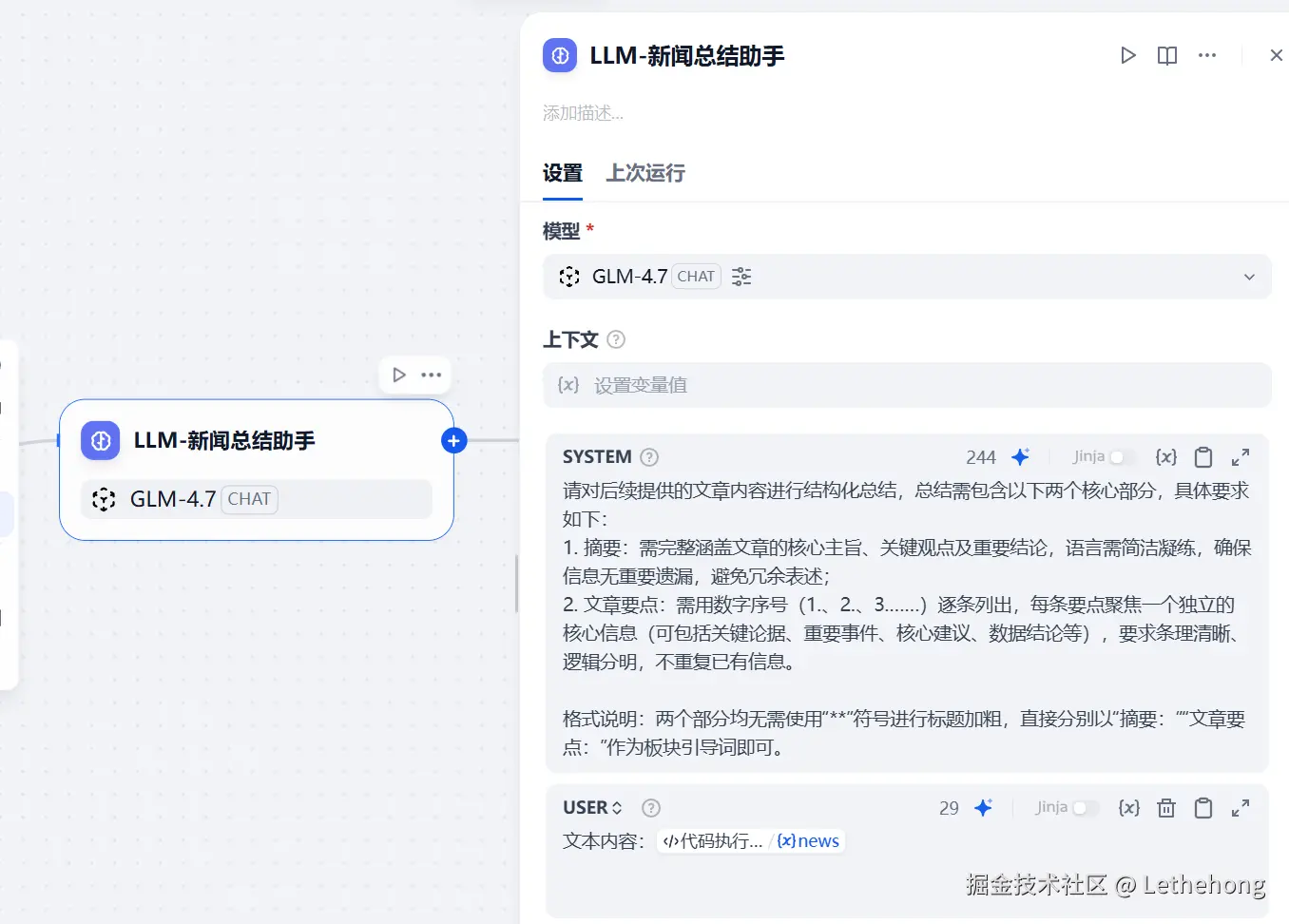Image resolution: width=1289 pixels, height=924 pixels.
Task: Open prompt generator in USER block
Action: (x=983, y=808)
